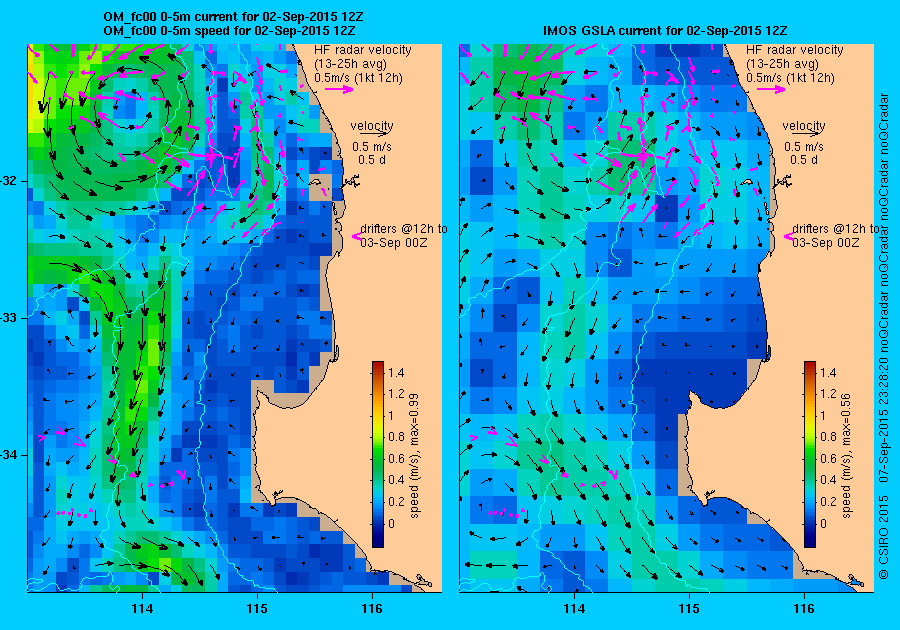
Task: Click the 'velocity' legend word on right map
Action: point(804,126)
